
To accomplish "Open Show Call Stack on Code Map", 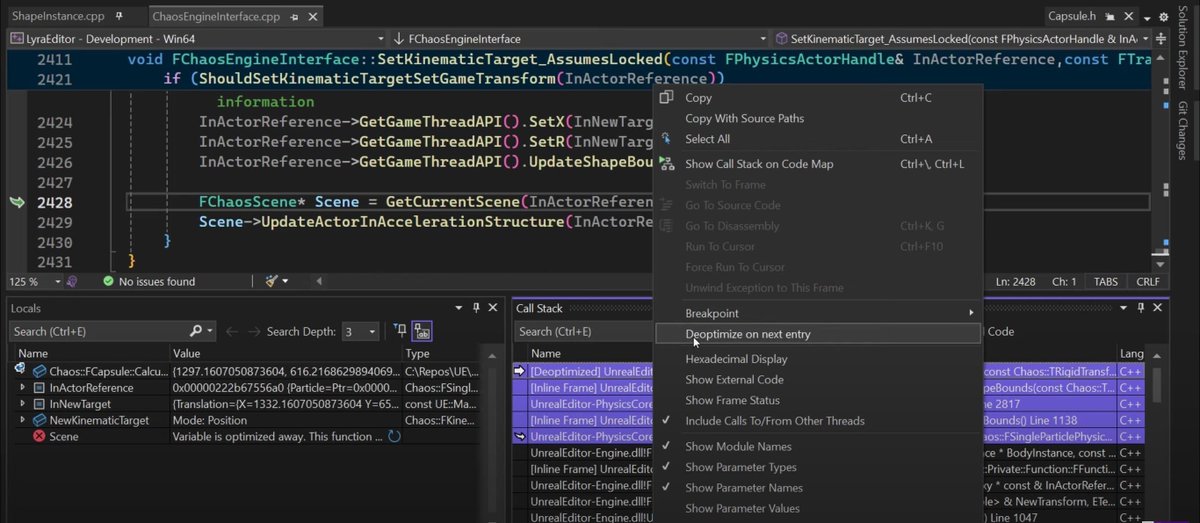I will 818,164.
